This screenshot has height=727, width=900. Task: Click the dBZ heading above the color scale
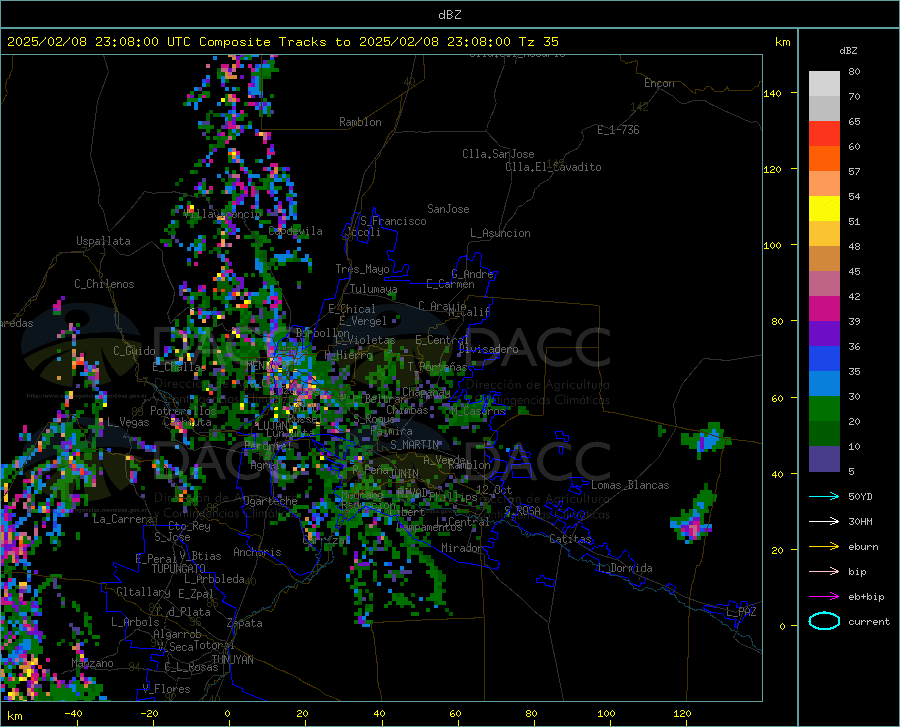click(x=848, y=50)
